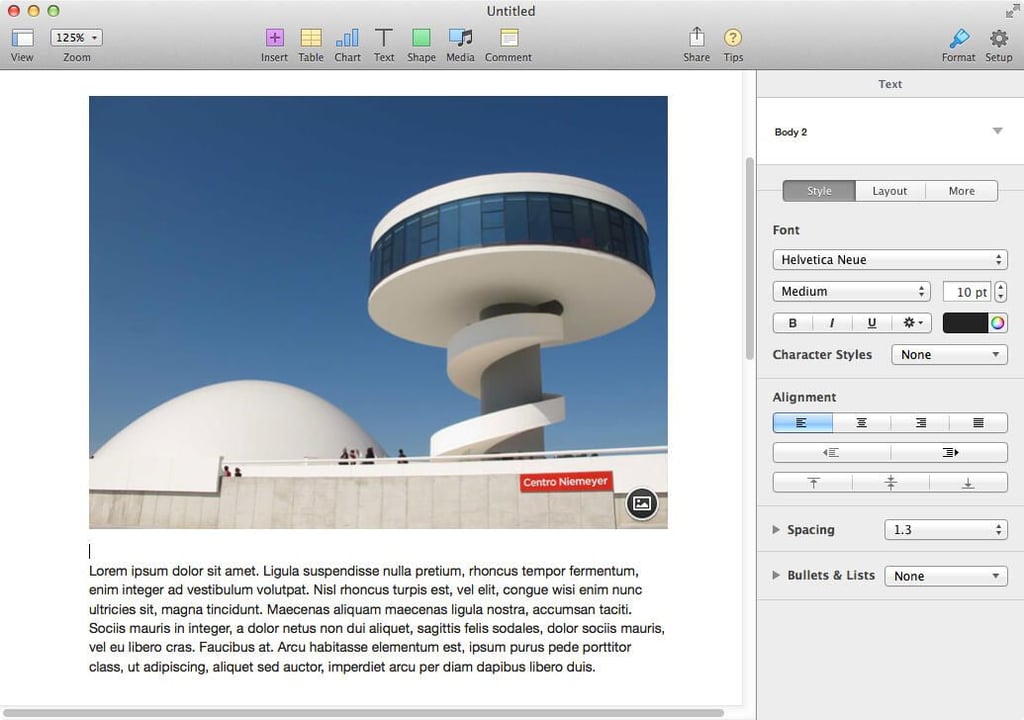
Task: Expand the Spacing section triangle
Action: click(x=776, y=530)
